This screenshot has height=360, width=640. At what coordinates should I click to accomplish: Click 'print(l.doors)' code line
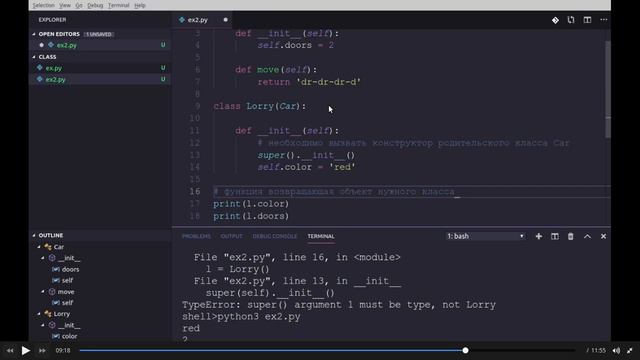pyautogui.click(x=251, y=216)
